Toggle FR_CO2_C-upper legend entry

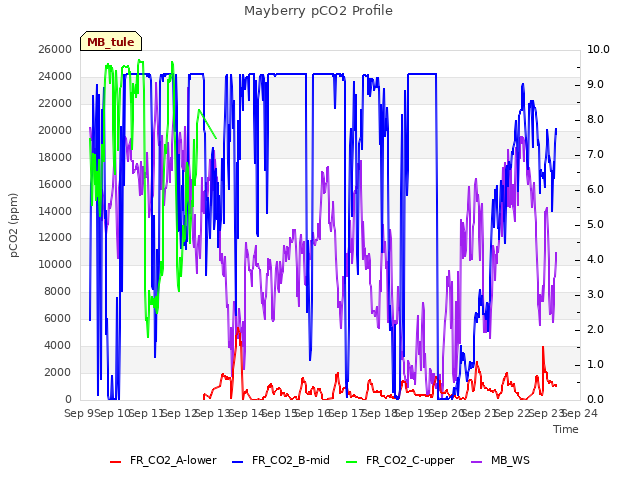(400, 460)
